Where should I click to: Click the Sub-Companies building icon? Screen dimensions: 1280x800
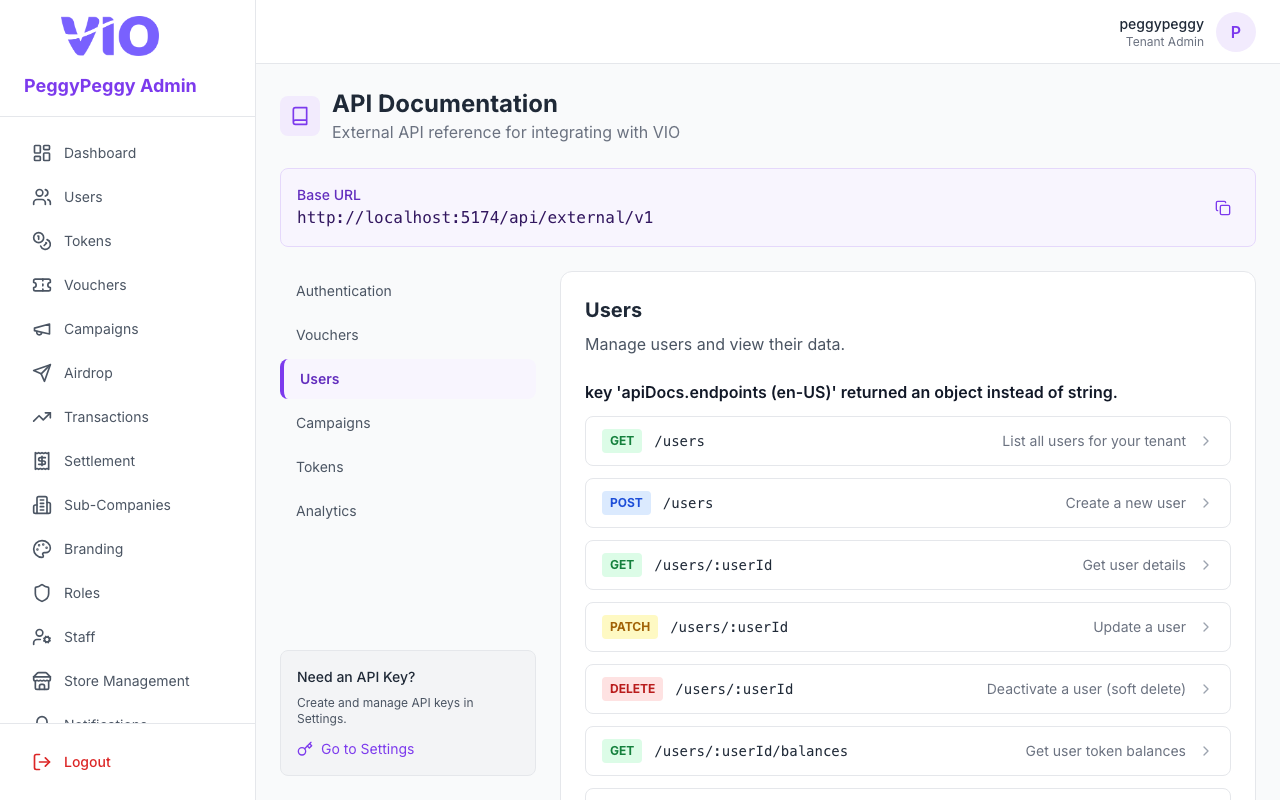[x=42, y=505]
